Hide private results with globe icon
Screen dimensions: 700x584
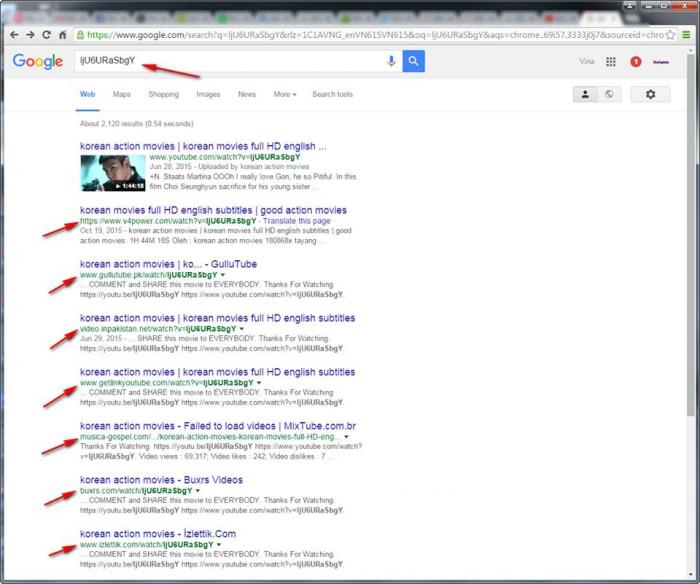[x=609, y=94]
